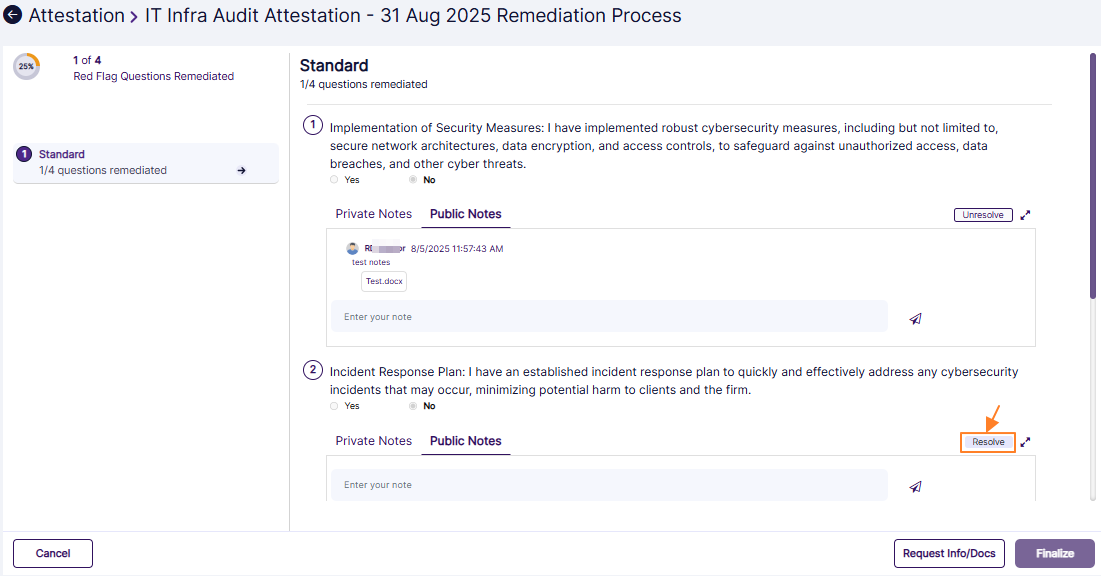The image size is (1101, 576).
Task: Expand the notes panel for question 2
Action: [x=1025, y=442]
